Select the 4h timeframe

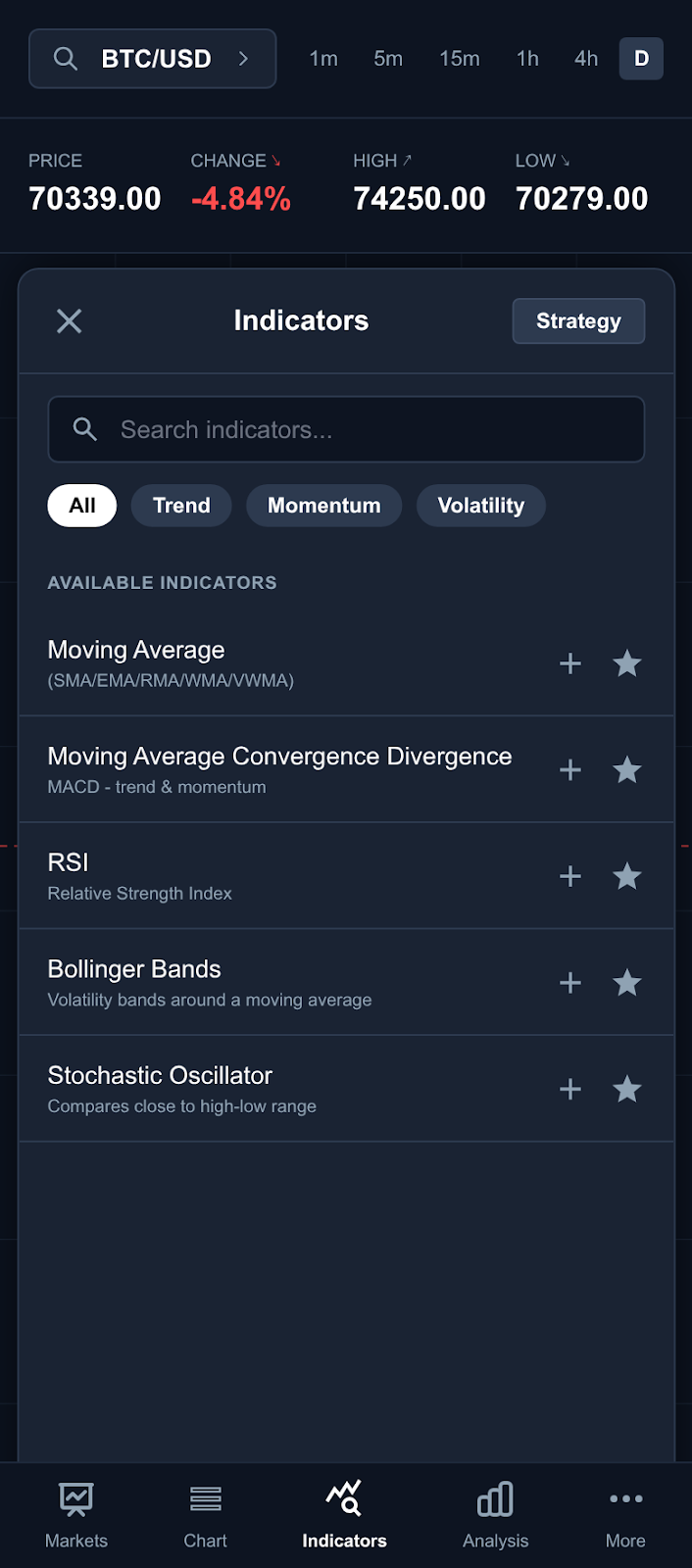point(586,59)
